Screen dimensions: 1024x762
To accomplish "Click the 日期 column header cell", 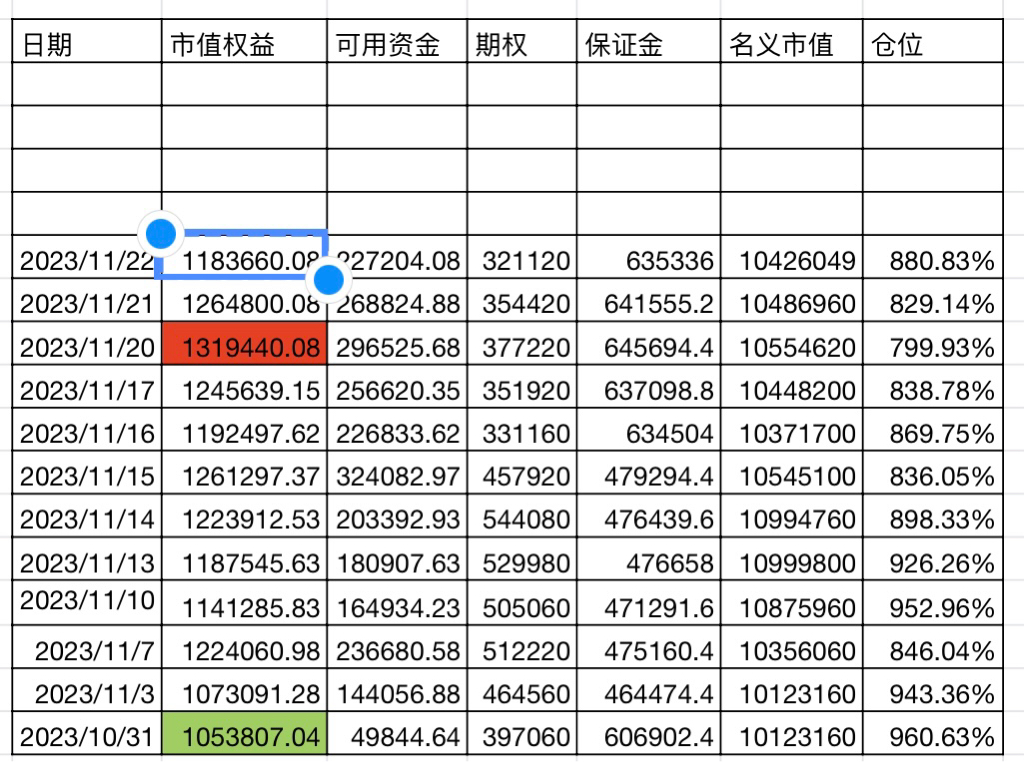I will click(x=86, y=45).
